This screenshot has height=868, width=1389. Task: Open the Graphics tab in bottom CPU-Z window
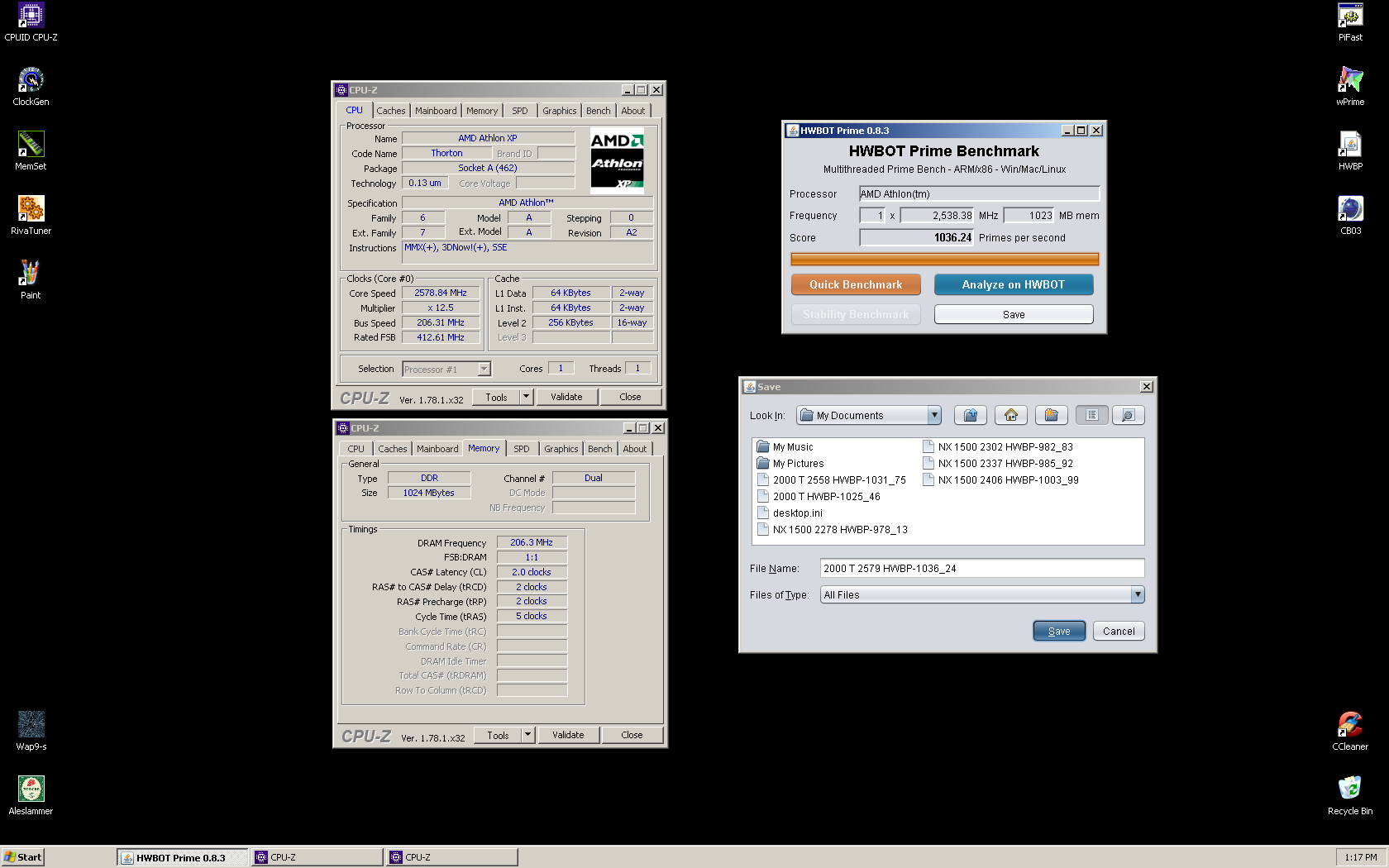pyautogui.click(x=561, y=449)
